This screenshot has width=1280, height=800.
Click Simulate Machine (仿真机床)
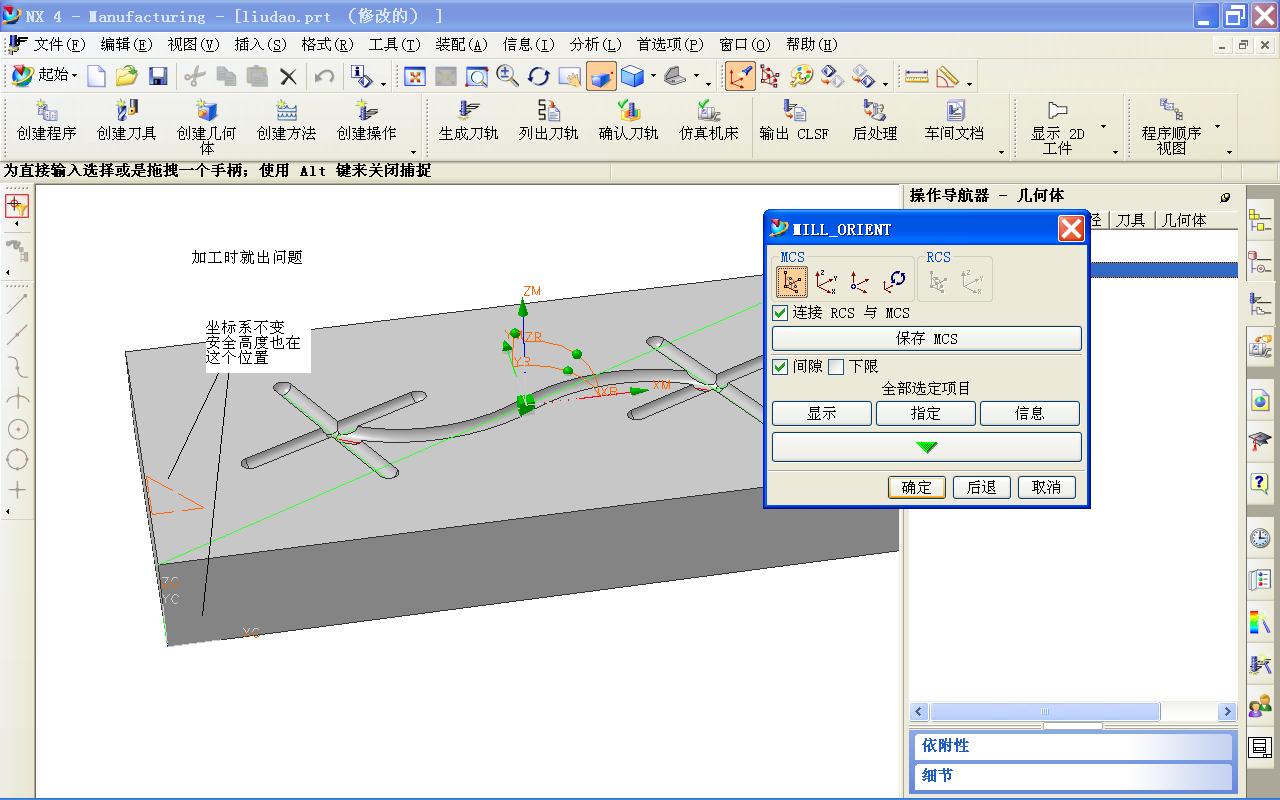click(708, 120)
